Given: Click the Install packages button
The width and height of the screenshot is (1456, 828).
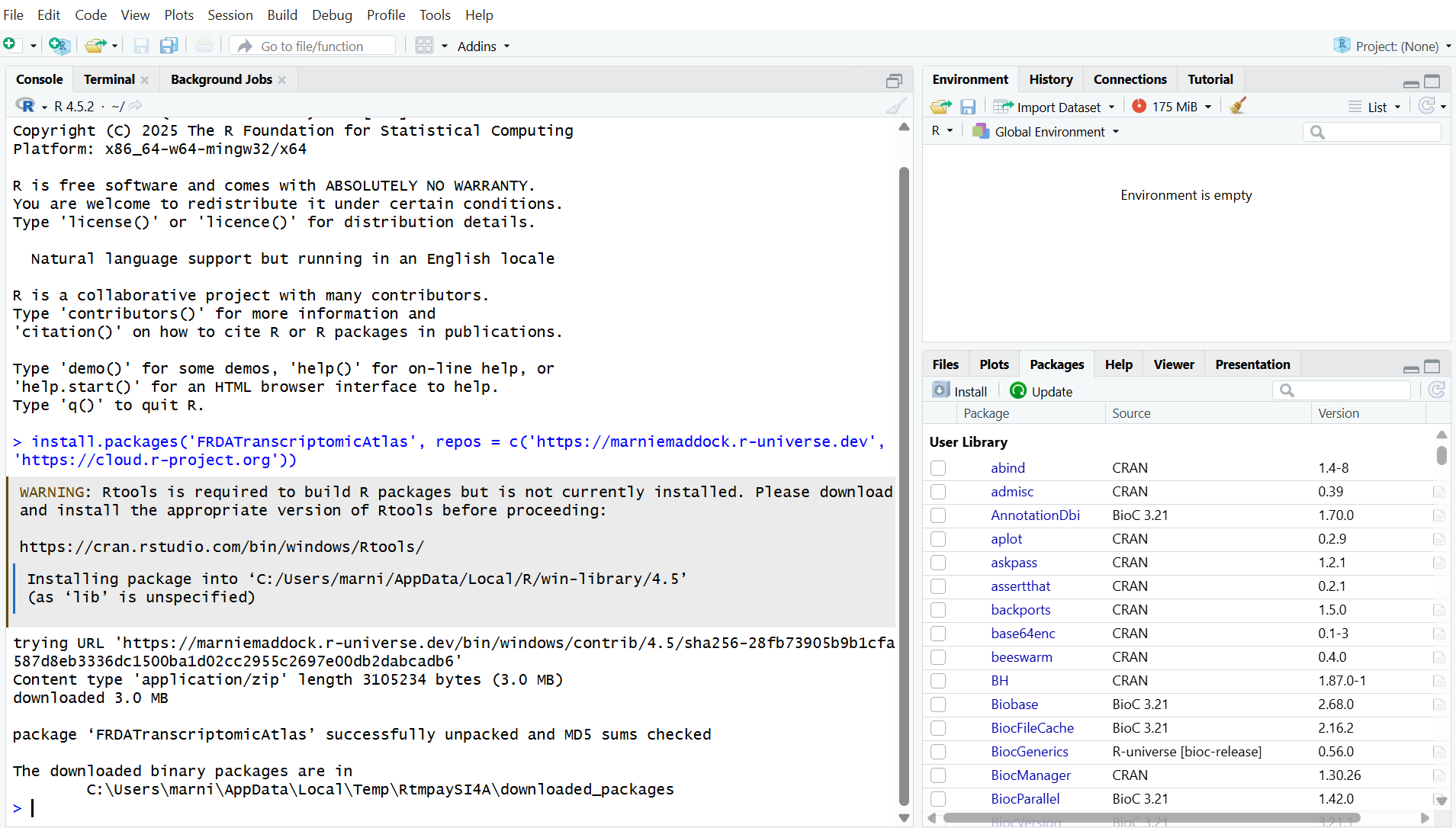Looking at the screenshot, I should click(960, 391).
